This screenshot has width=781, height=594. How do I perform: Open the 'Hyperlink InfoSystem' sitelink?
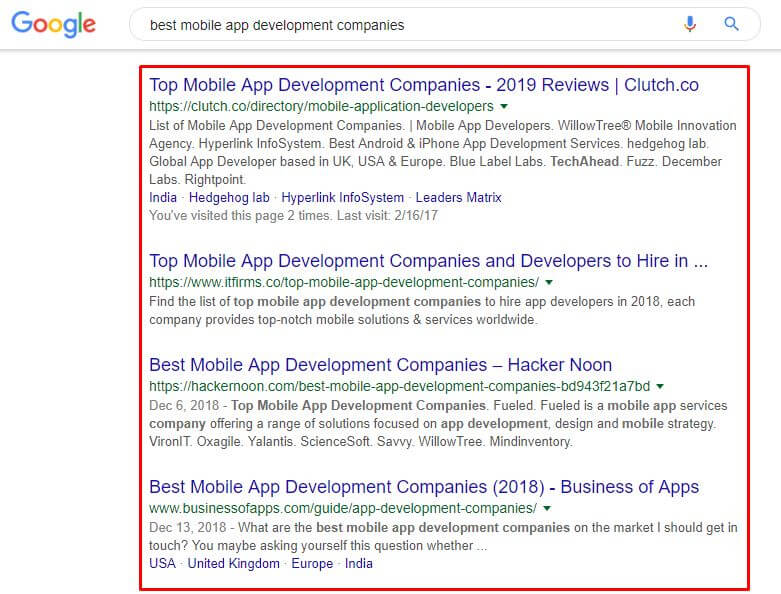point(343,198)
